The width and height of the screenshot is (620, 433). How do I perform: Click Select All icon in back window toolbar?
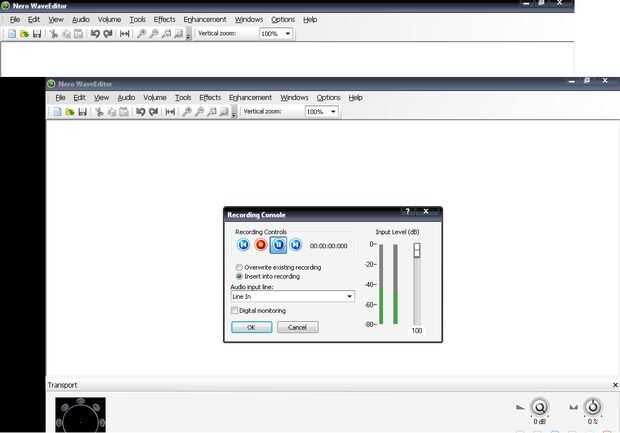[x=125, y=34]
